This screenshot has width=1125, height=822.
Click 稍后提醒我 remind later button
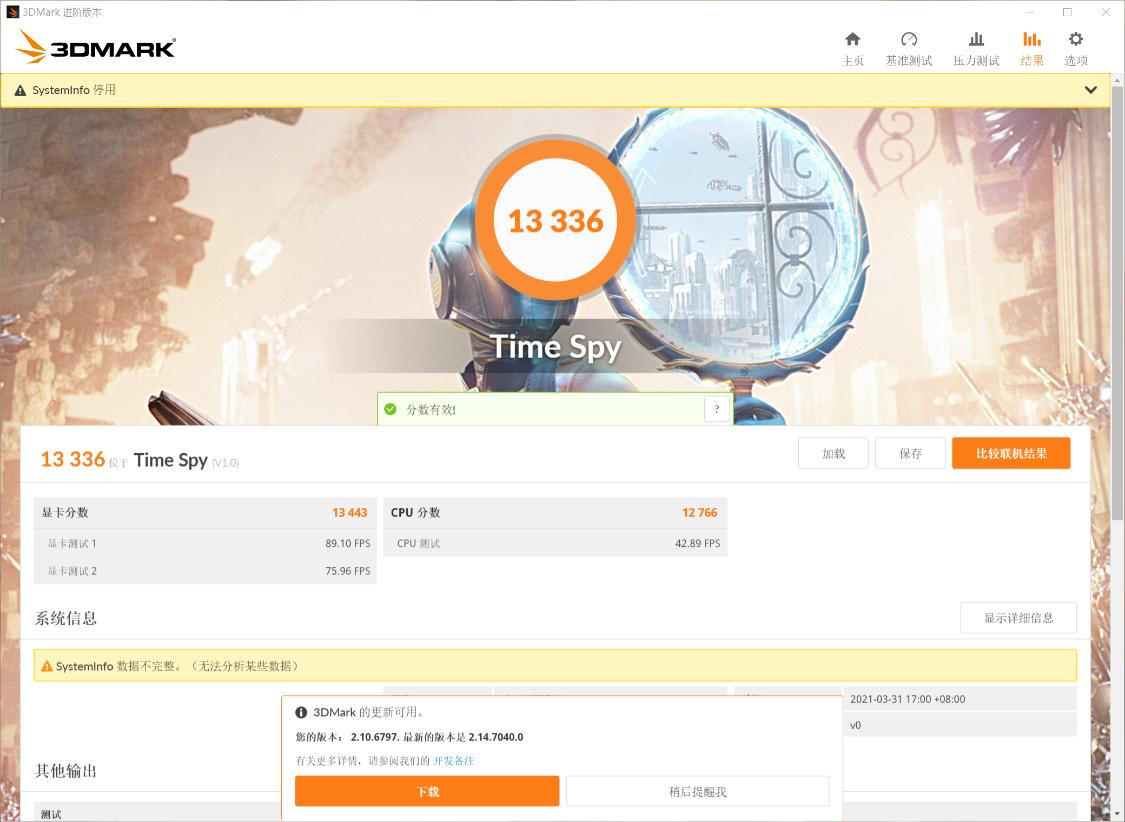pyautogui.click(x=697, y=791)
